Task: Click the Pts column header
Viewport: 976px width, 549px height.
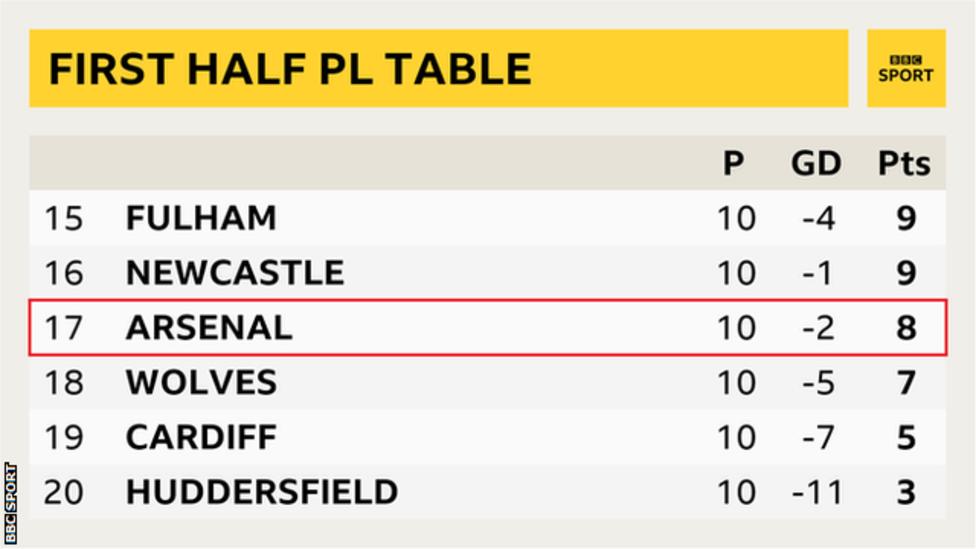Action: point(904,164)
